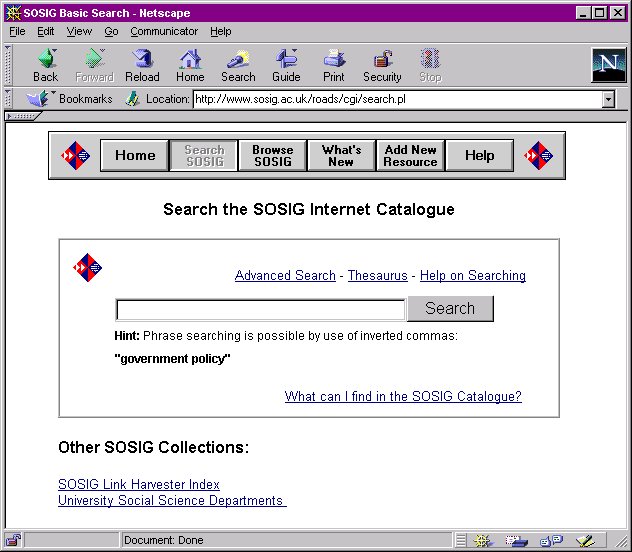Click the Search SOSIG nav button

[204, 156]
